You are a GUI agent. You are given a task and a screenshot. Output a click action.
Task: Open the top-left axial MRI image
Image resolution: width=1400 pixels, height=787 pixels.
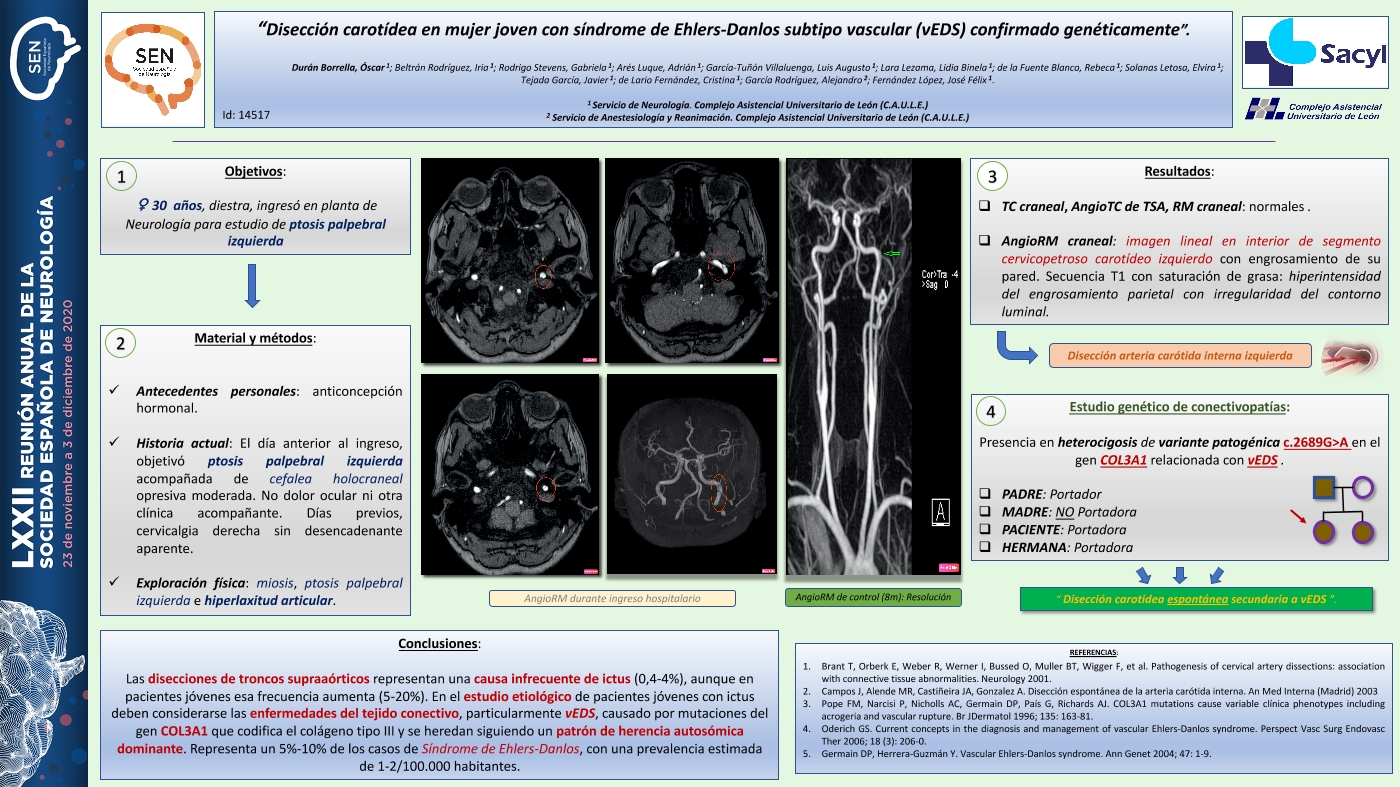point(510,260)
